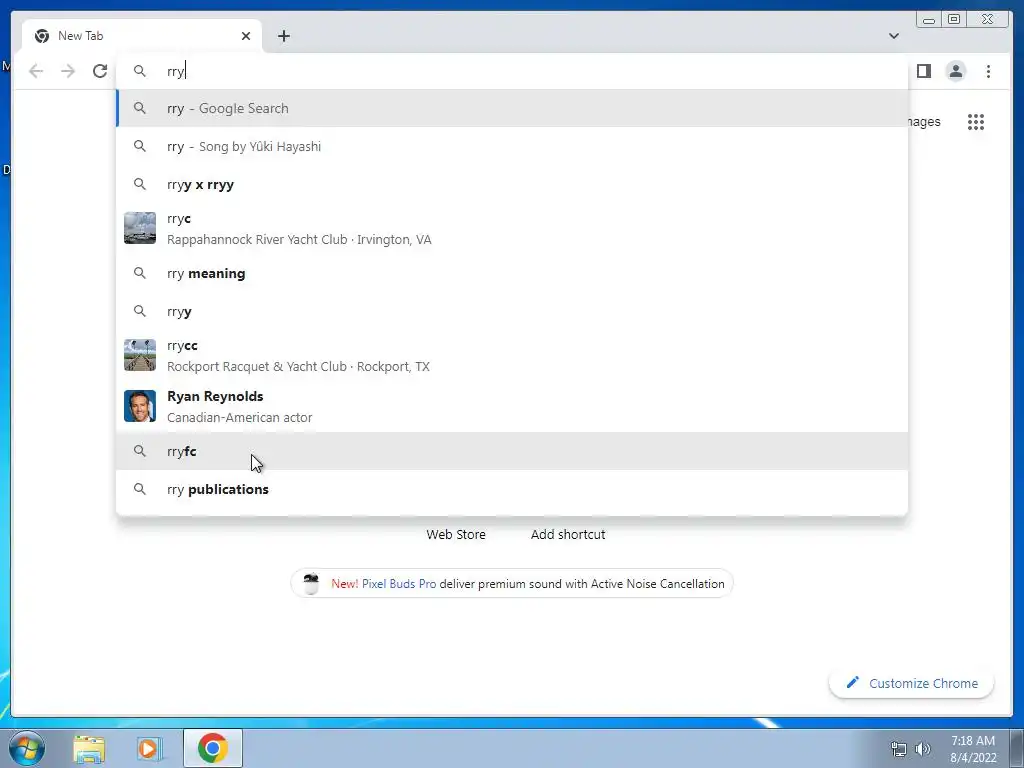
Task: Open a new tab with plus button
Action: click(x=283, y=36)
